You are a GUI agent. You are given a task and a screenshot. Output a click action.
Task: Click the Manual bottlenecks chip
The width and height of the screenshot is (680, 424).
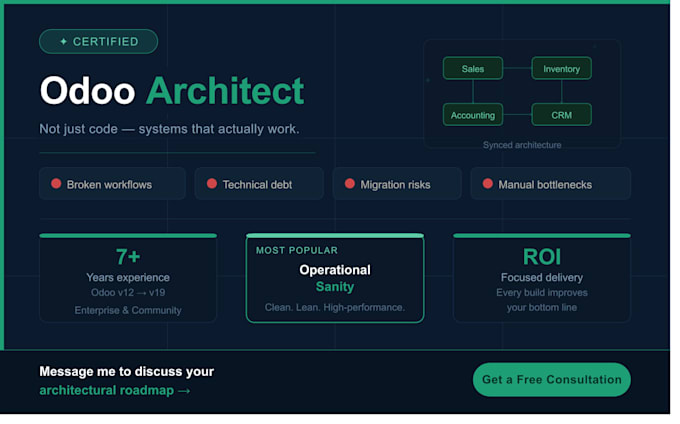550,184
